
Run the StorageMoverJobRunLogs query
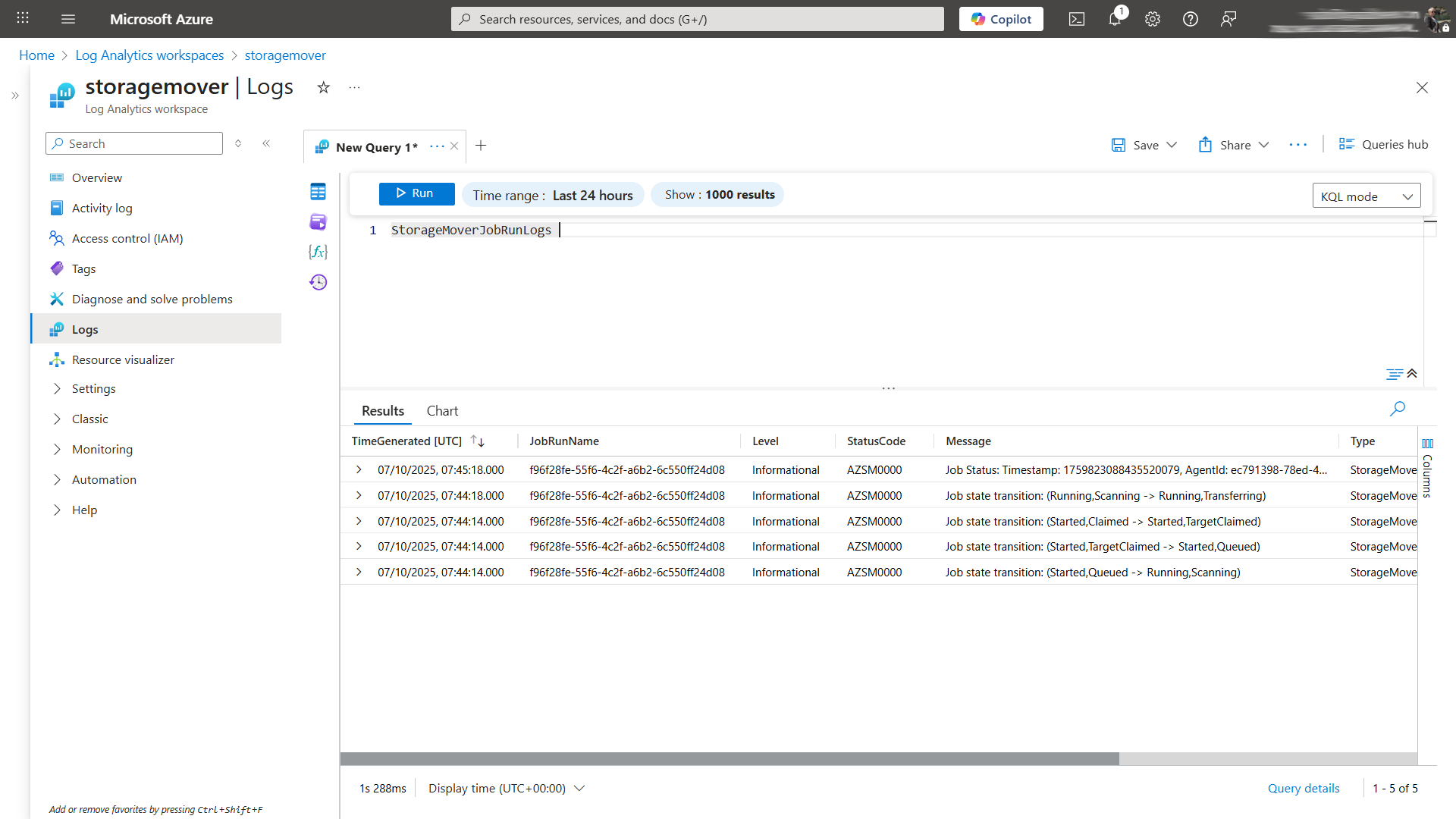pyautogui.click(x=416, y=193)
